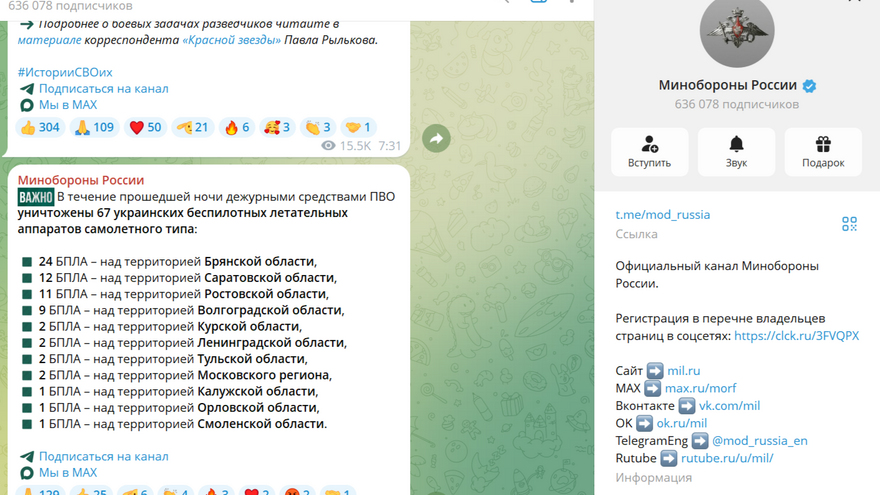The width and height of the screenshot is (880, 495).
Task: Open the vk.com/mil link
Action: pos(729,405)
